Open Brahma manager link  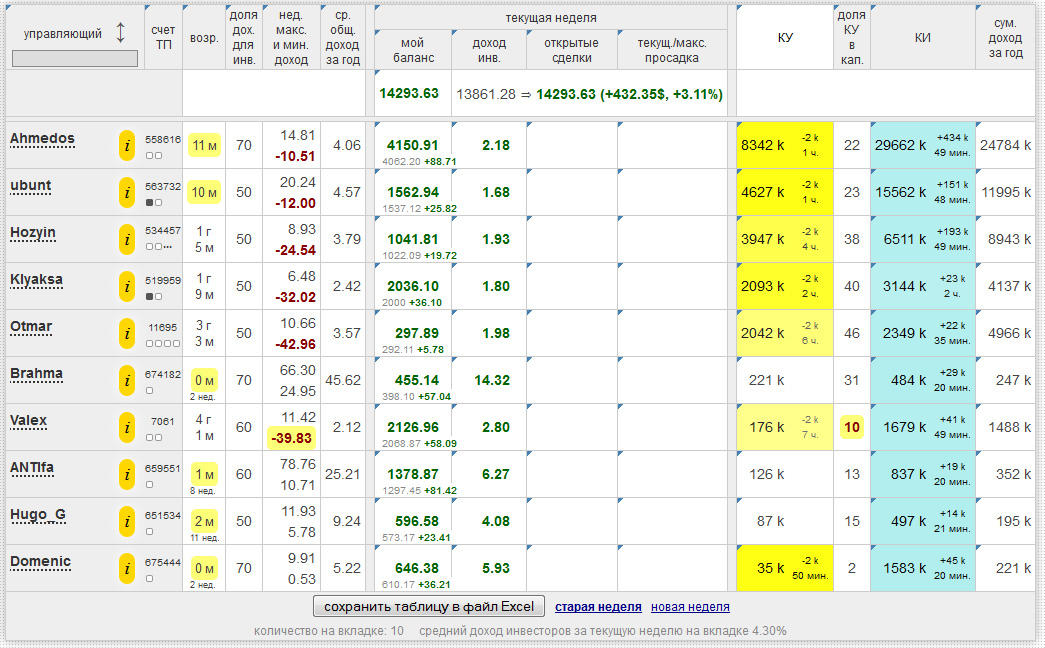[36, 373]
